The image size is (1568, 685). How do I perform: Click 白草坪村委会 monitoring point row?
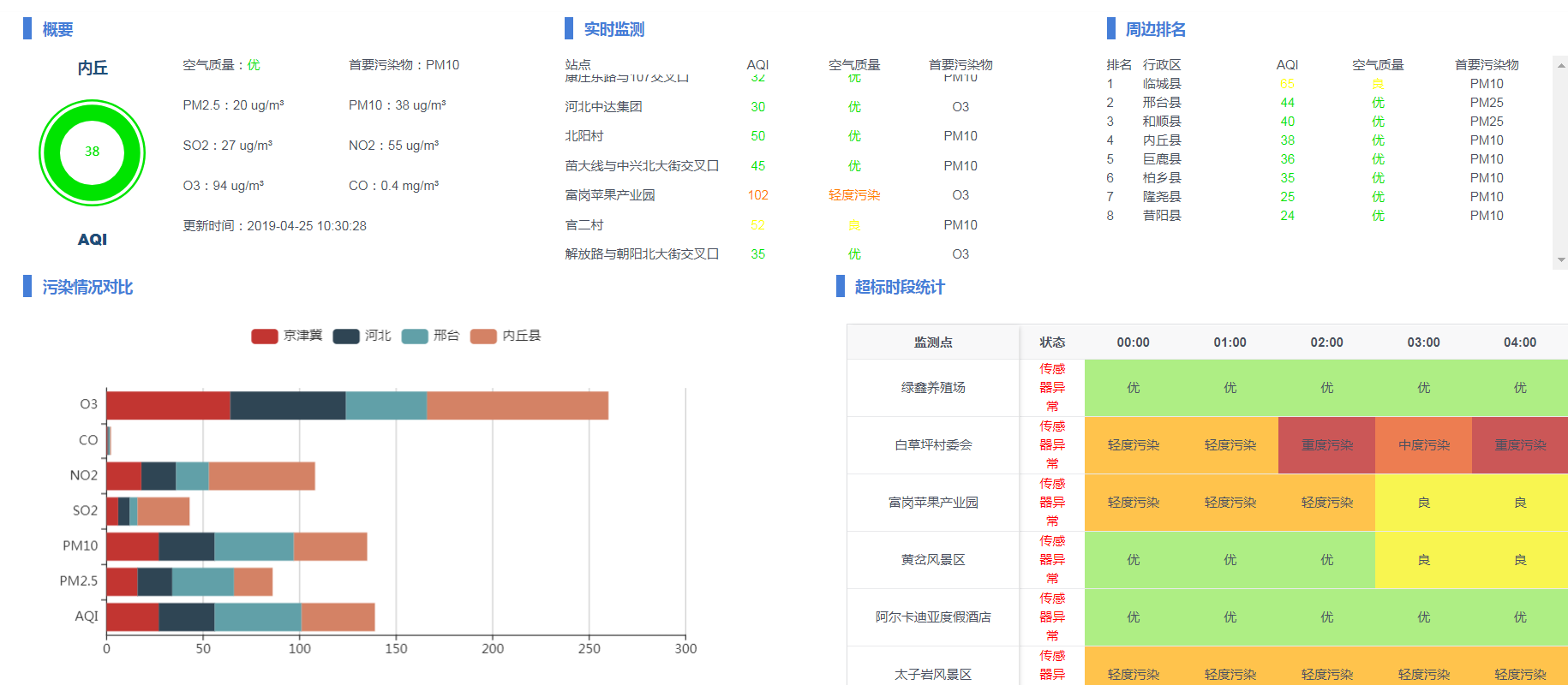[1207, 445]
